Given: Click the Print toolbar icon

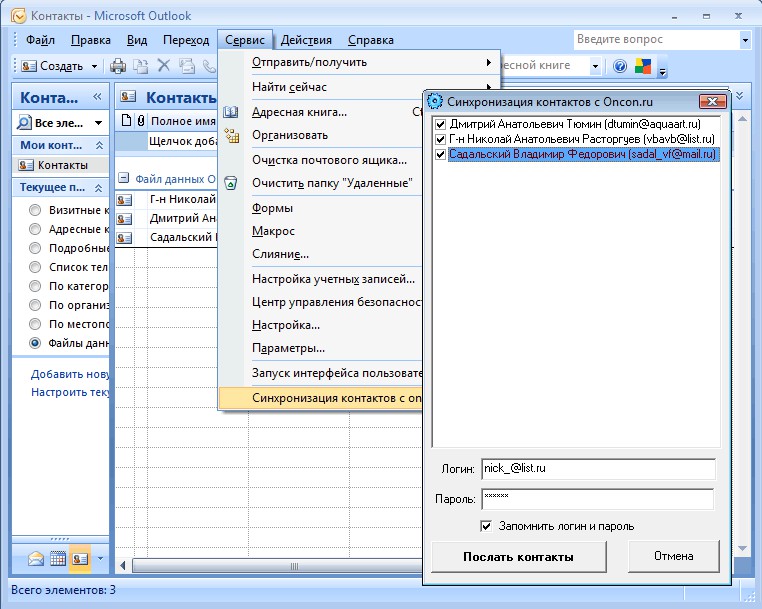Looking at the screenshot, I should 118,66.
